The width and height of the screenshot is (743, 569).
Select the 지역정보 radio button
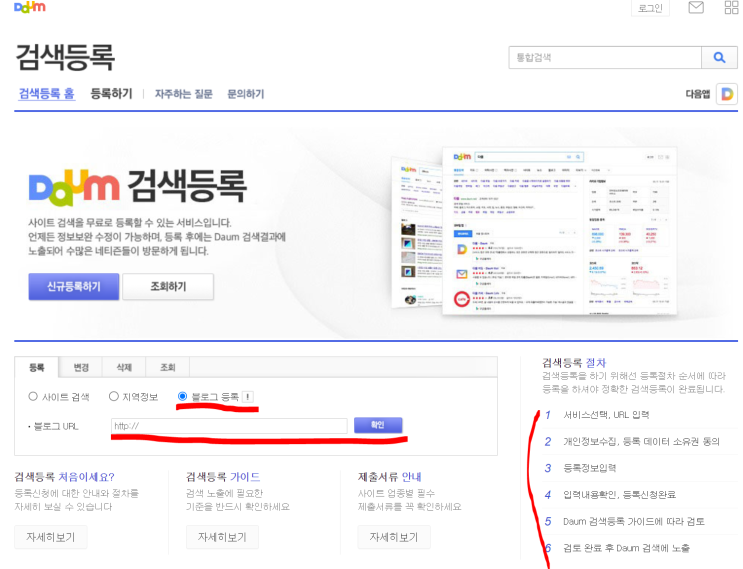click(114, 397)
